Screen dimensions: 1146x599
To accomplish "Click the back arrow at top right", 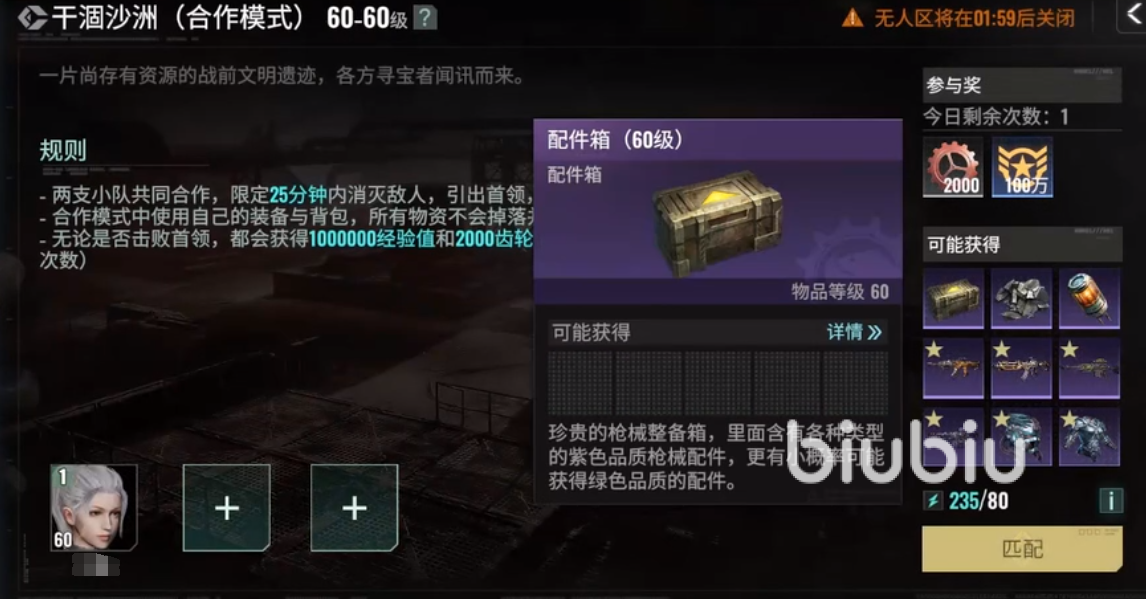I will pos(1132,15).
